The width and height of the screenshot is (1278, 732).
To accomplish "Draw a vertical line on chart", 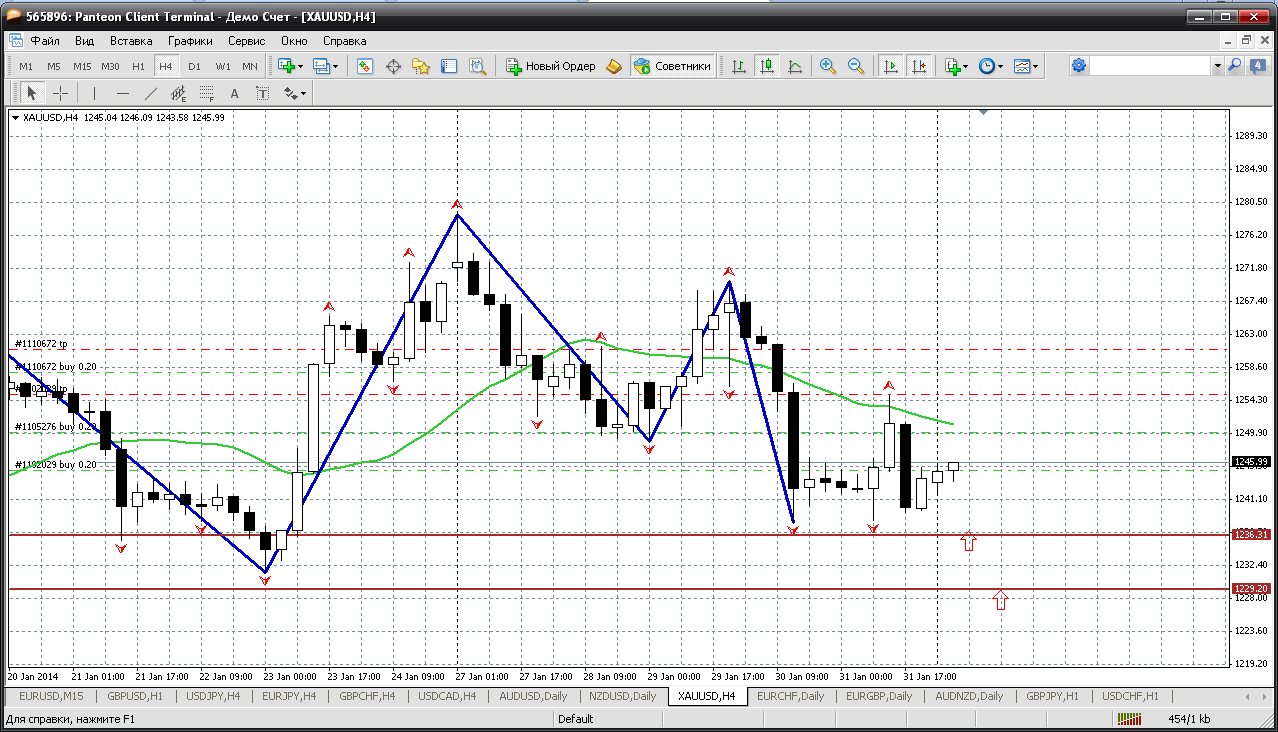I will (94, 93).
